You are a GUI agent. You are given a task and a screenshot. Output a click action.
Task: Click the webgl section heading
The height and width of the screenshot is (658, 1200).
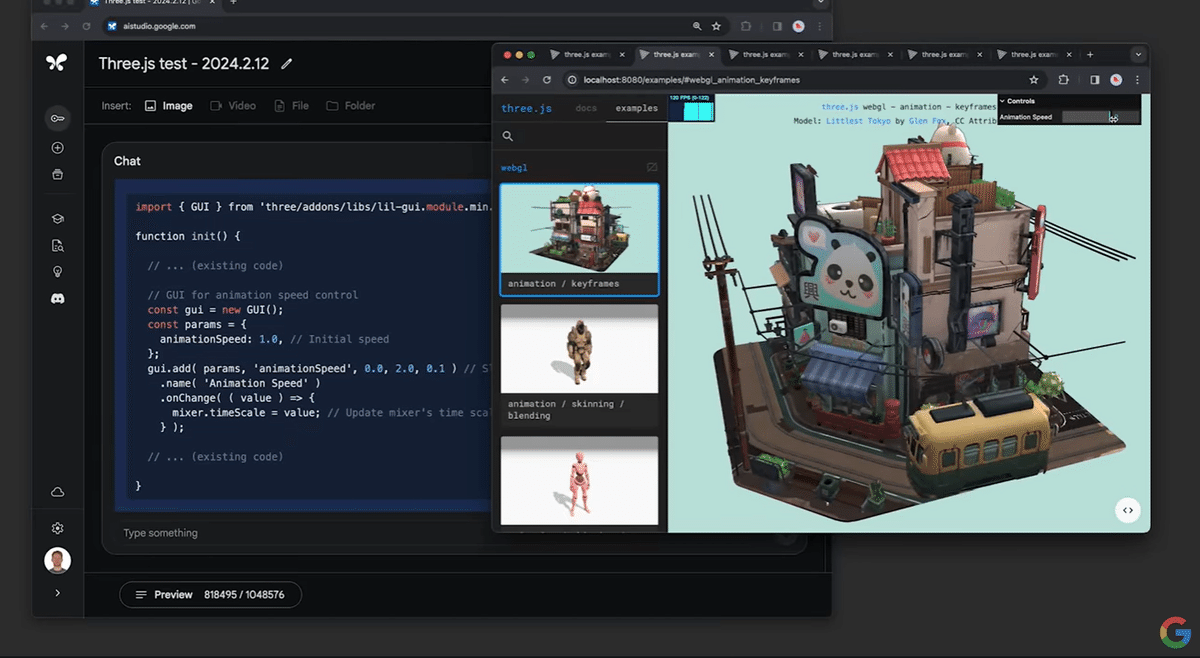coord(513,168)
